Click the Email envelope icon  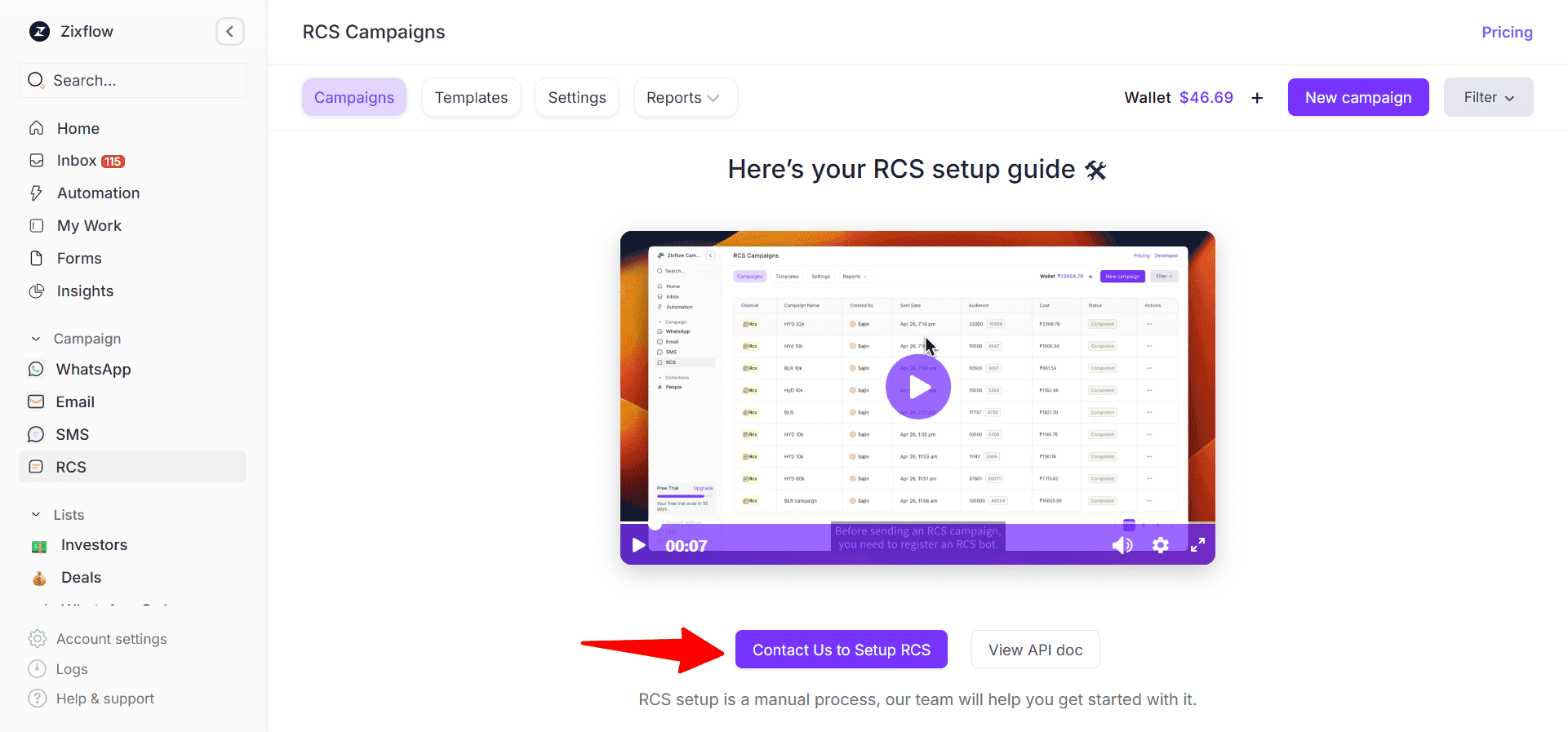pos(36,402)
